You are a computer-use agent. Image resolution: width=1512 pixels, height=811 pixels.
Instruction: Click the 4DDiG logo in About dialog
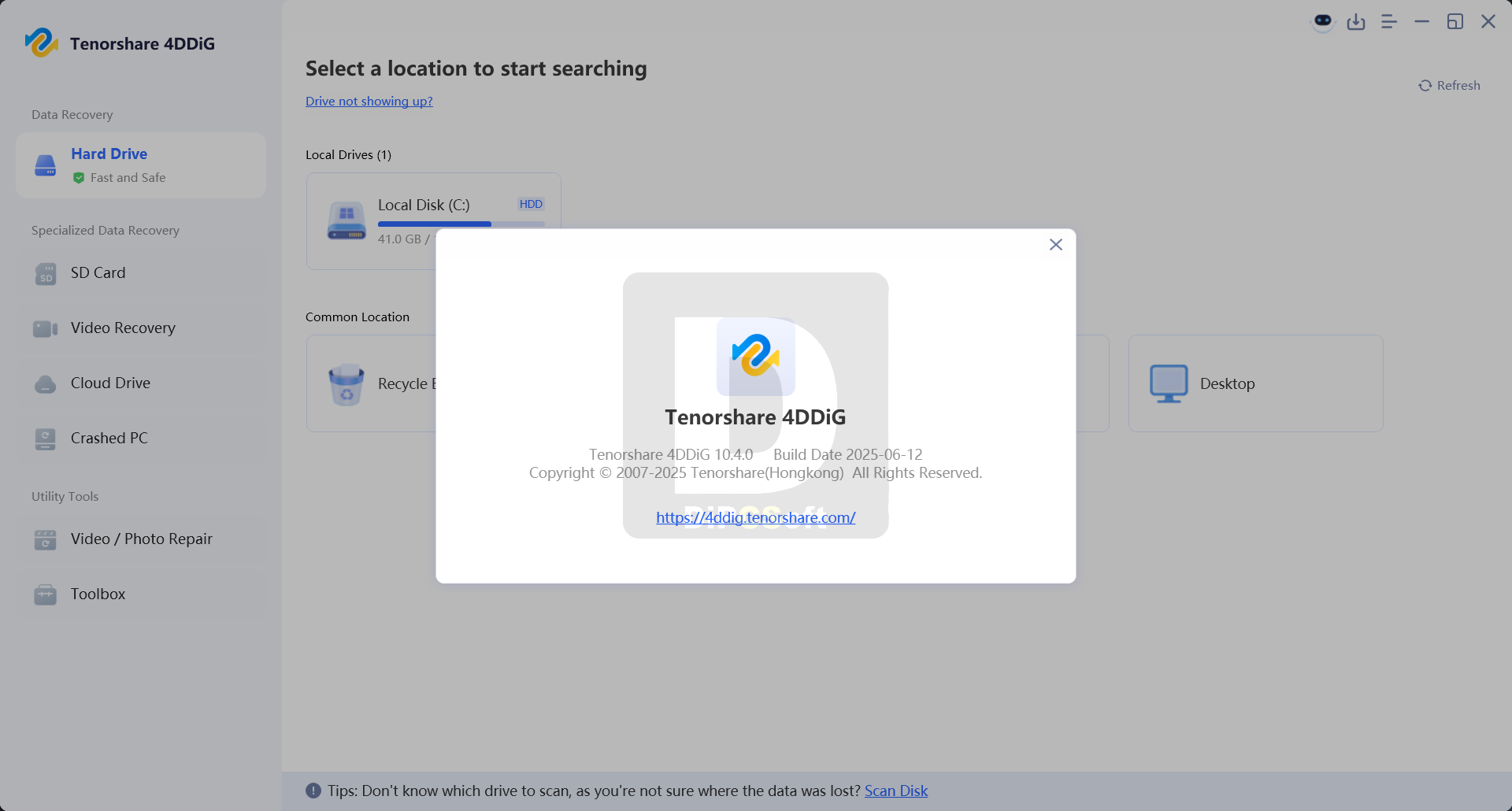click(x=755, y=357)
